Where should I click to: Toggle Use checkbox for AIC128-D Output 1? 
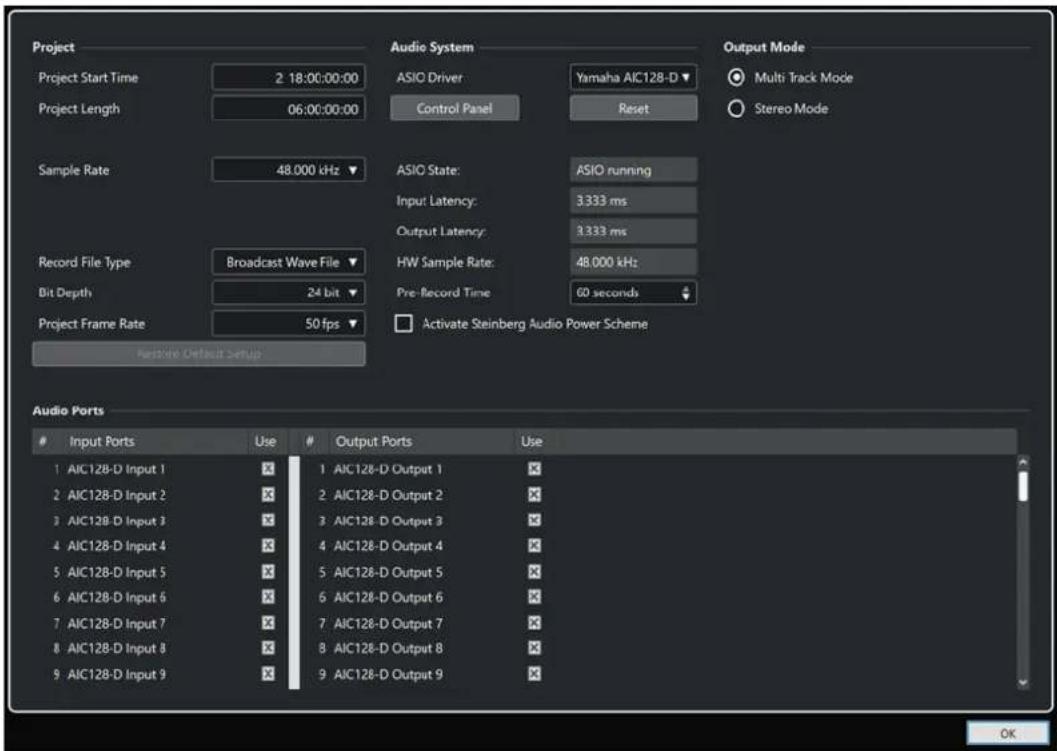tap(534, 469)
